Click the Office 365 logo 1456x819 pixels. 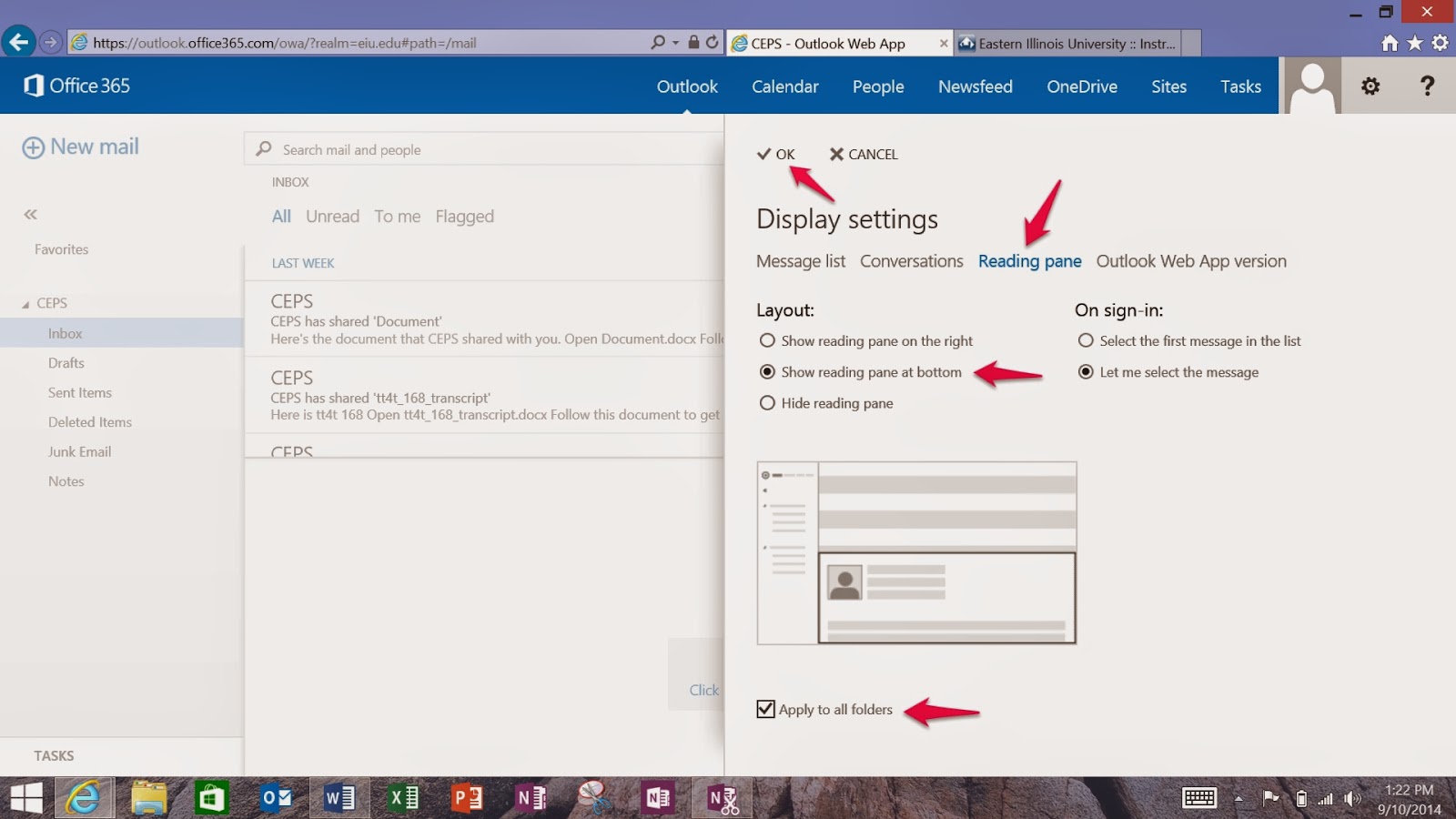(x=76, y=86)
